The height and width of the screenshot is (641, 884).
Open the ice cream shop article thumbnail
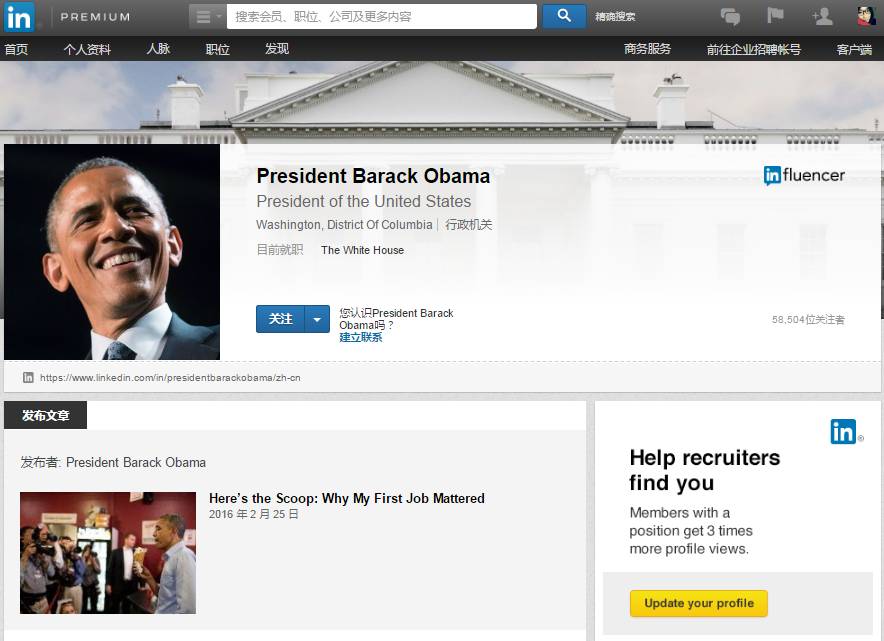point(108,552)
